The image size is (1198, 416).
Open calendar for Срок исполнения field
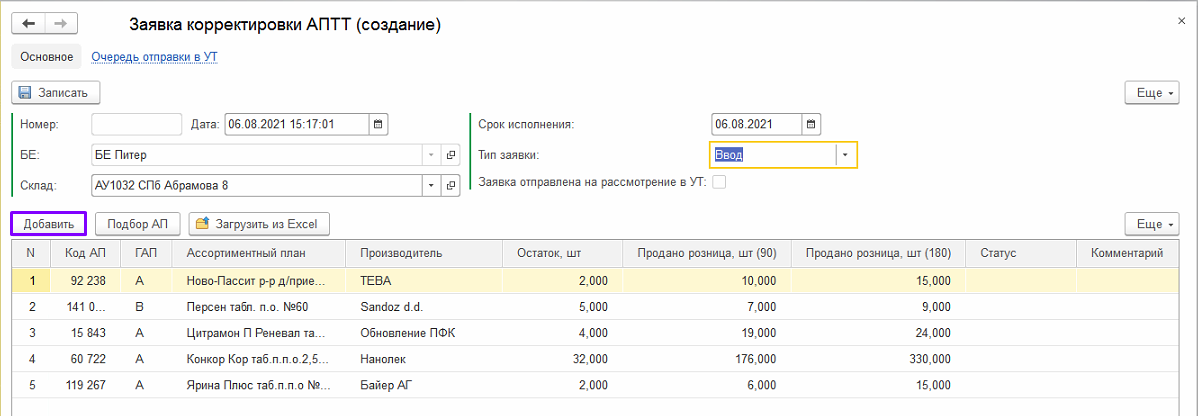(811, 124)
